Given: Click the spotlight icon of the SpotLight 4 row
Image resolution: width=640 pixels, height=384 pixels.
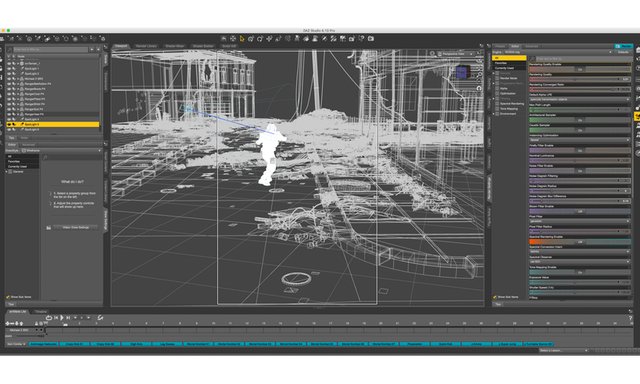Looking at the screenshot, I should coord(22,119).
